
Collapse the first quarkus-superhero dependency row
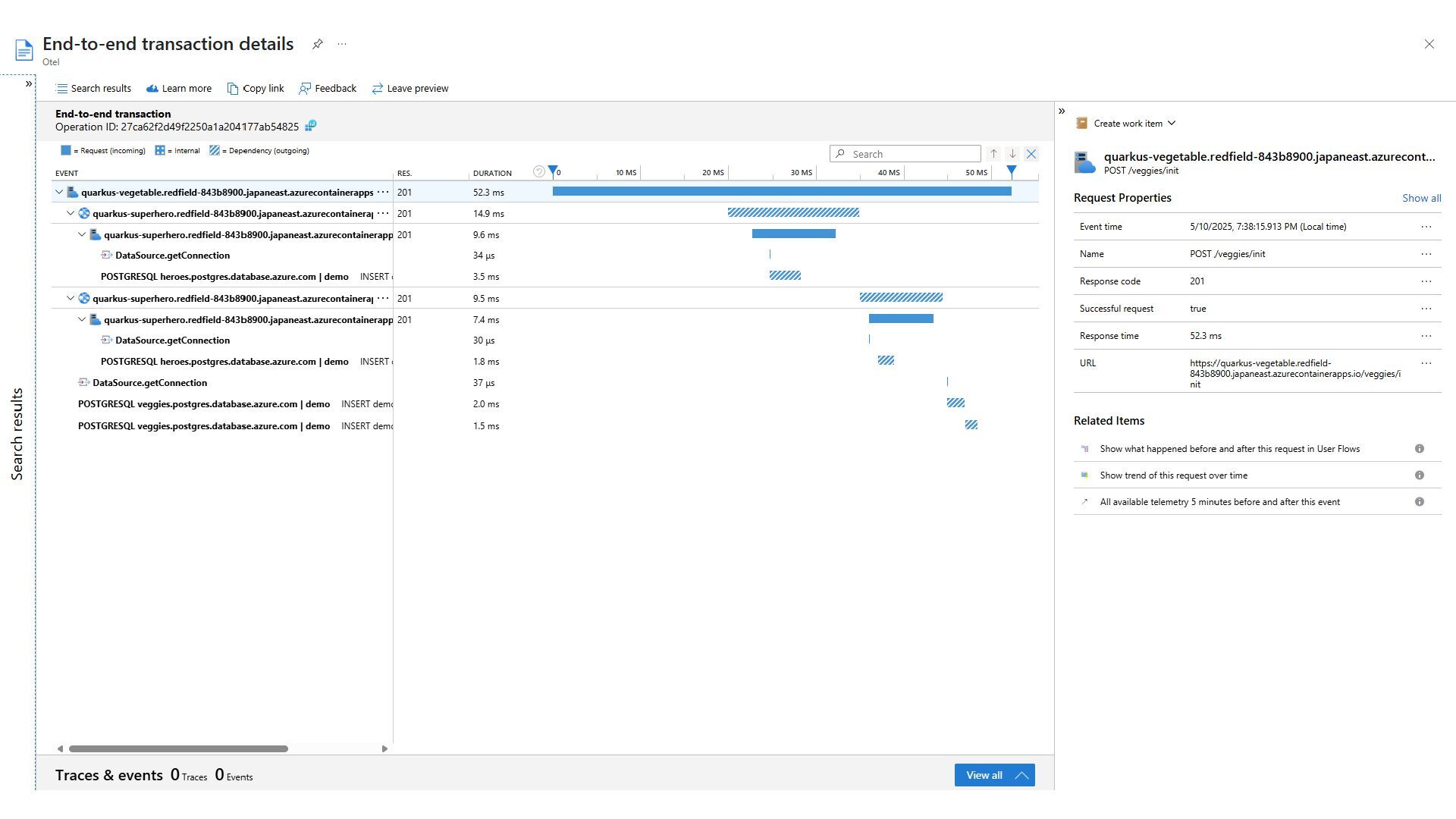click(71, 214)
